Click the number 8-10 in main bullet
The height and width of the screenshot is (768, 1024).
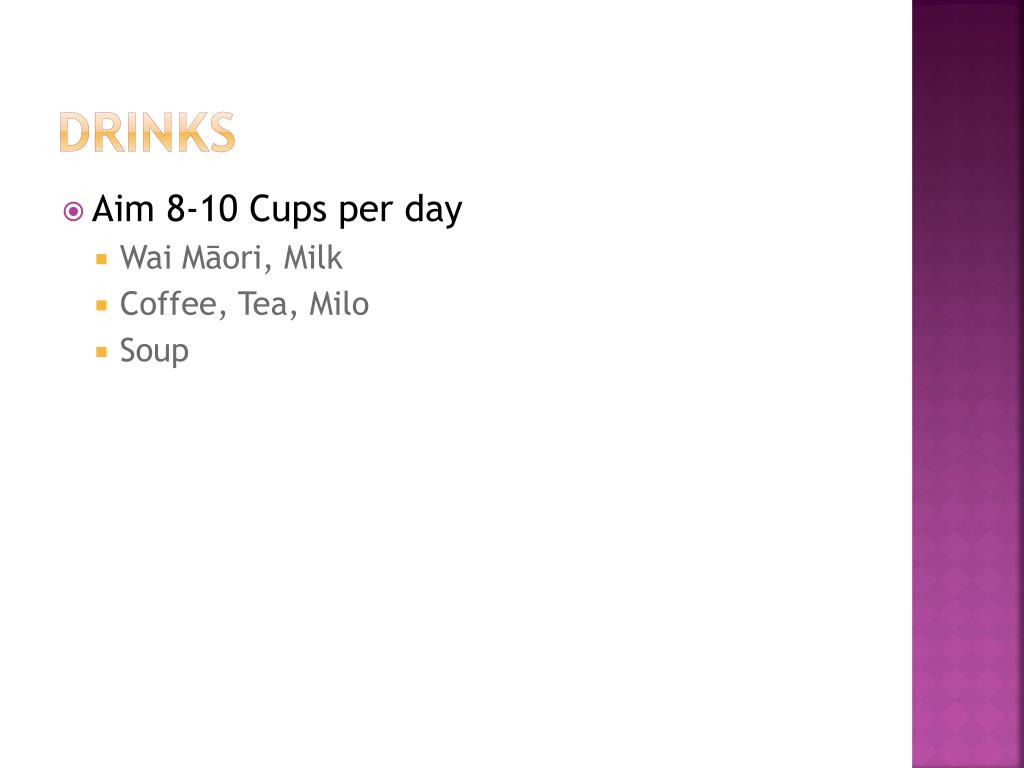(201, 209)
